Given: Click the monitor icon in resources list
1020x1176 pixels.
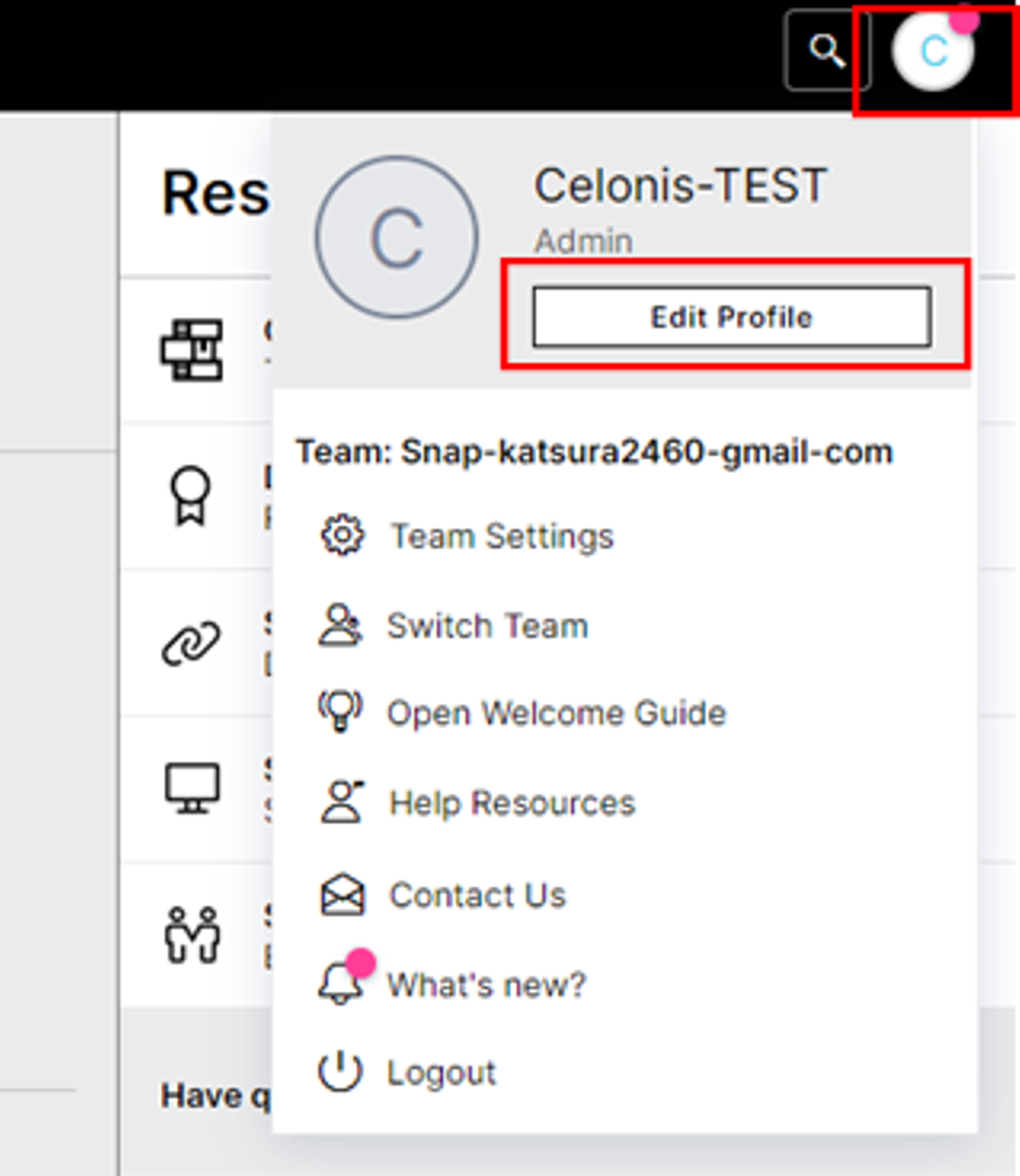Looking at the screenshot, I should (192, 788).
